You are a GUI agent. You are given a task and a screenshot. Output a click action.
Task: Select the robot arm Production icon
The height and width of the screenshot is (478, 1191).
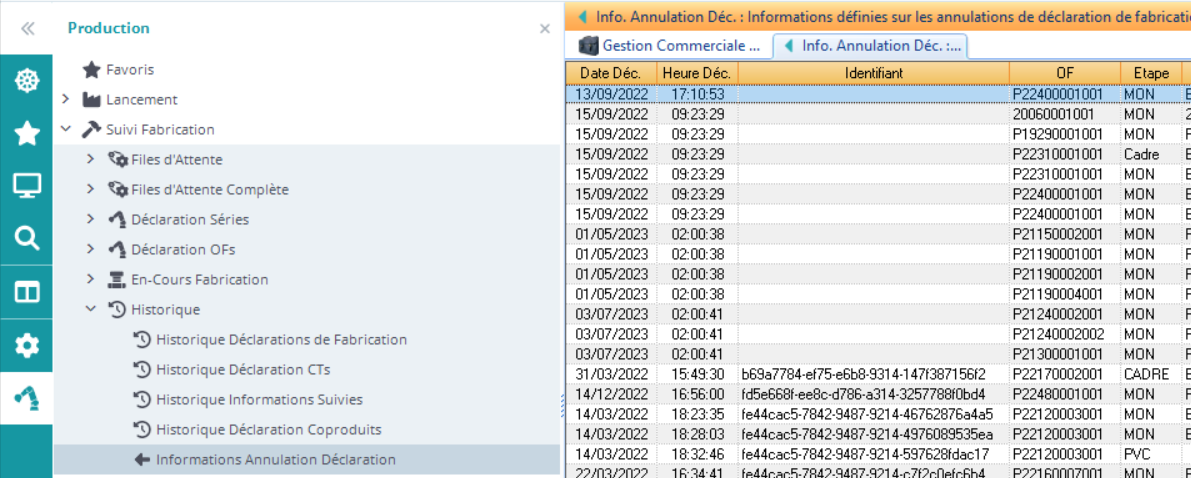[x=27, y=398]
